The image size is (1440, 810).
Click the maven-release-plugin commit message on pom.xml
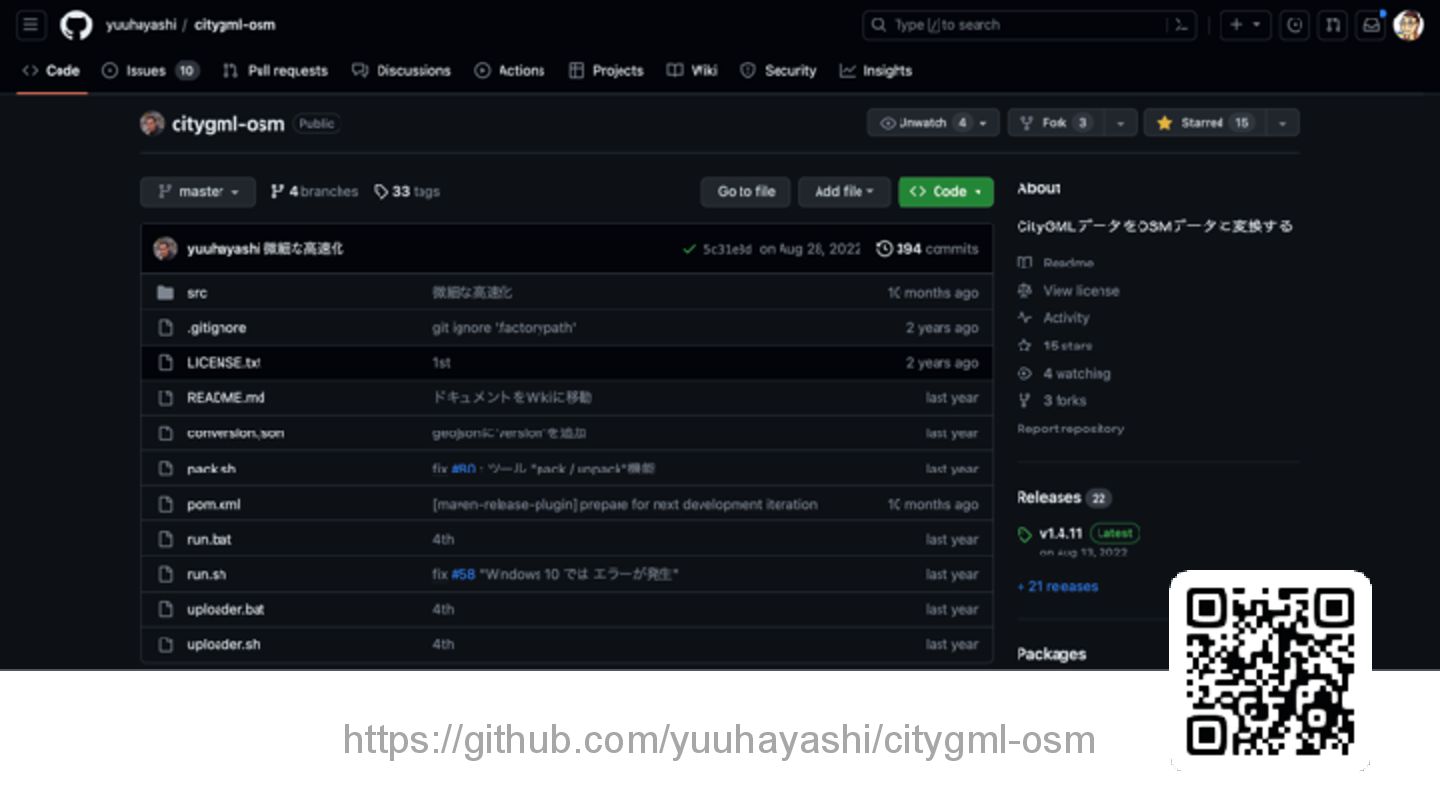[625, 505]
